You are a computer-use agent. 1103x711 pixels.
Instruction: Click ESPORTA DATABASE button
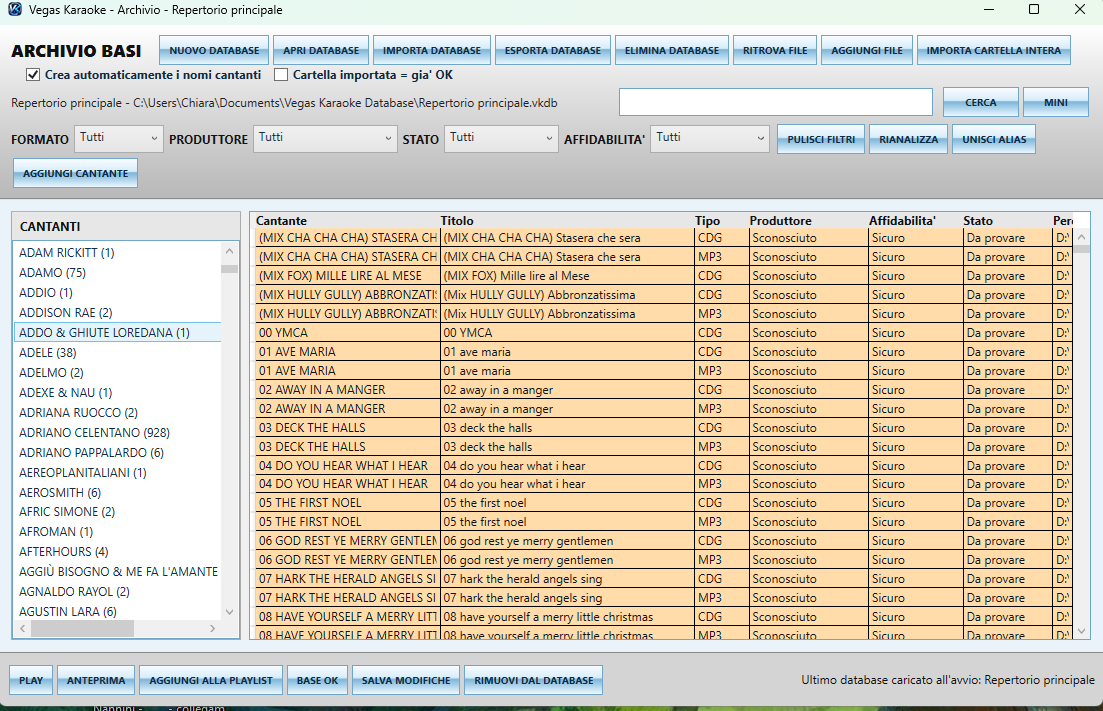click(553, 51)
